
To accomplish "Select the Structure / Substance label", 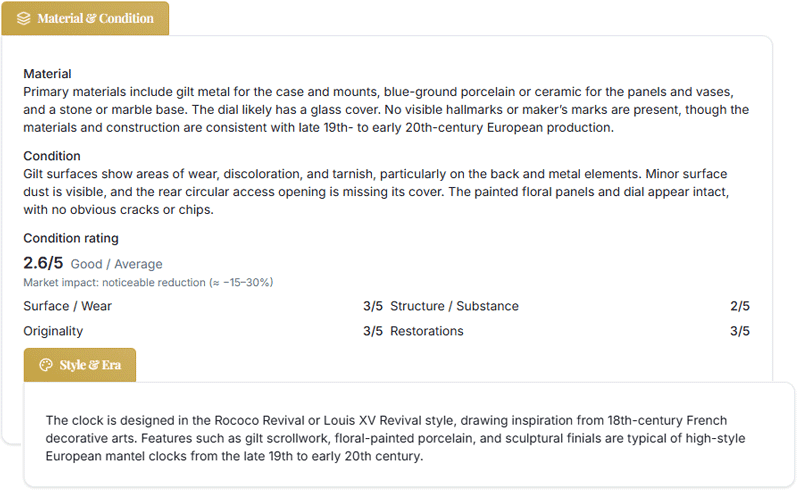I will [x=454, y=306].
